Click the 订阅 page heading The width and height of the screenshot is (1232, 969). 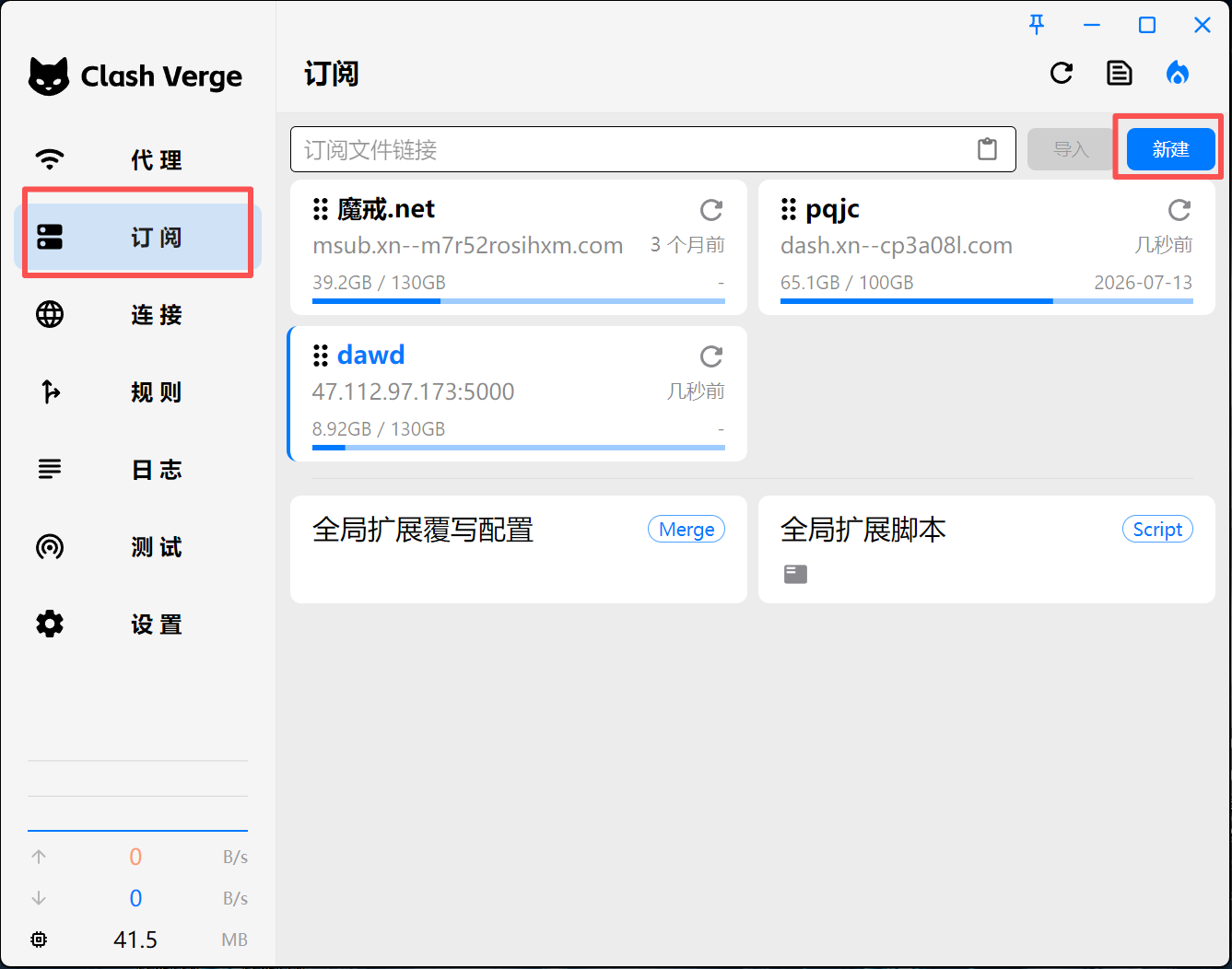[x=331, y=74]
